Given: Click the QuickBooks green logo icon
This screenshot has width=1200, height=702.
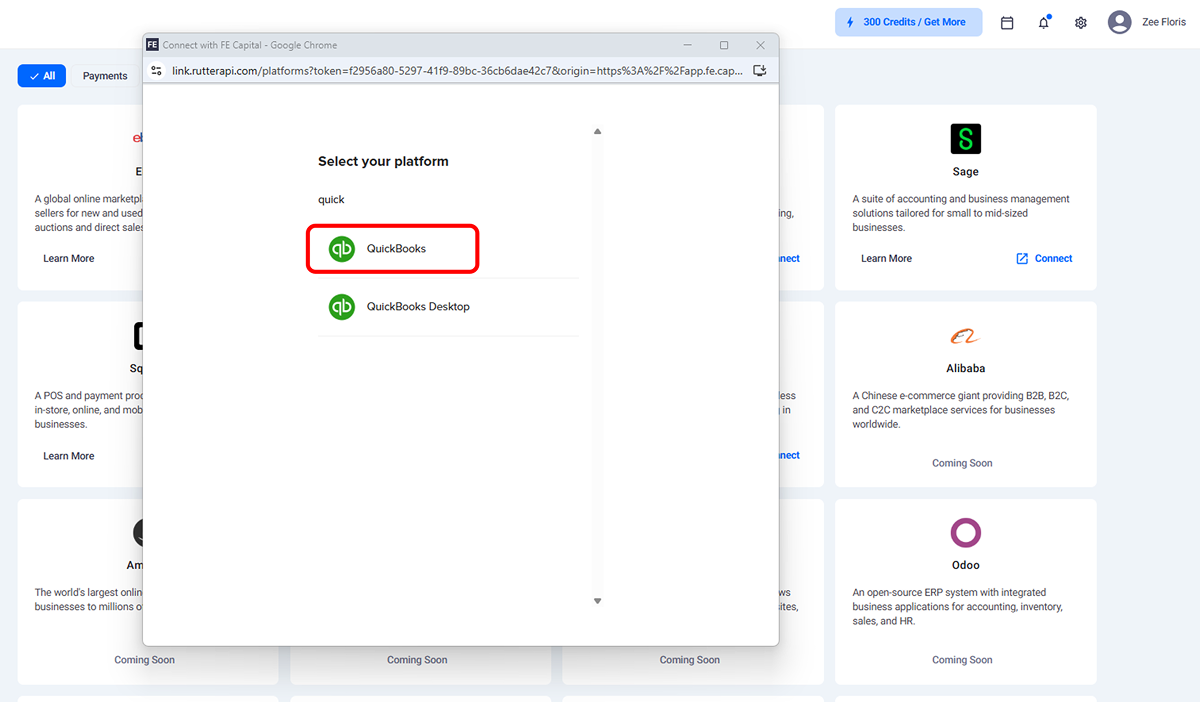Looking at the screenshot, I should point(342,249).
